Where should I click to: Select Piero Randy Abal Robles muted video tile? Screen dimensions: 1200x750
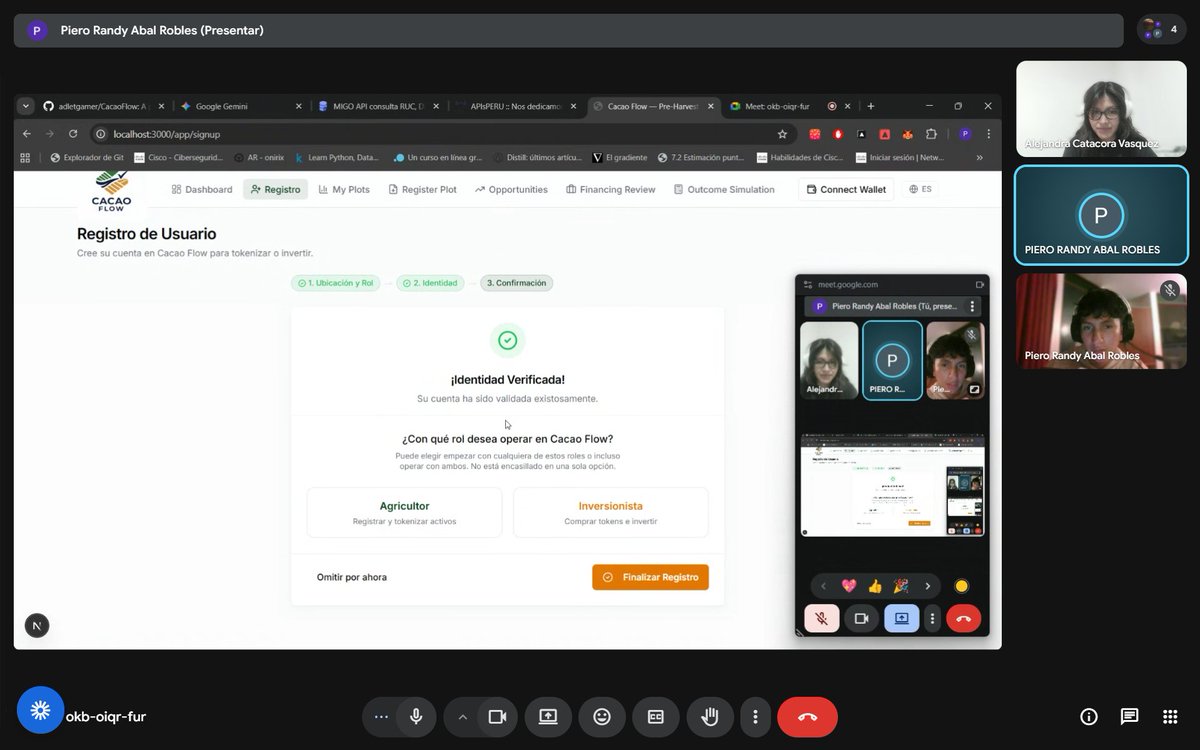[x=1101, y=321]
